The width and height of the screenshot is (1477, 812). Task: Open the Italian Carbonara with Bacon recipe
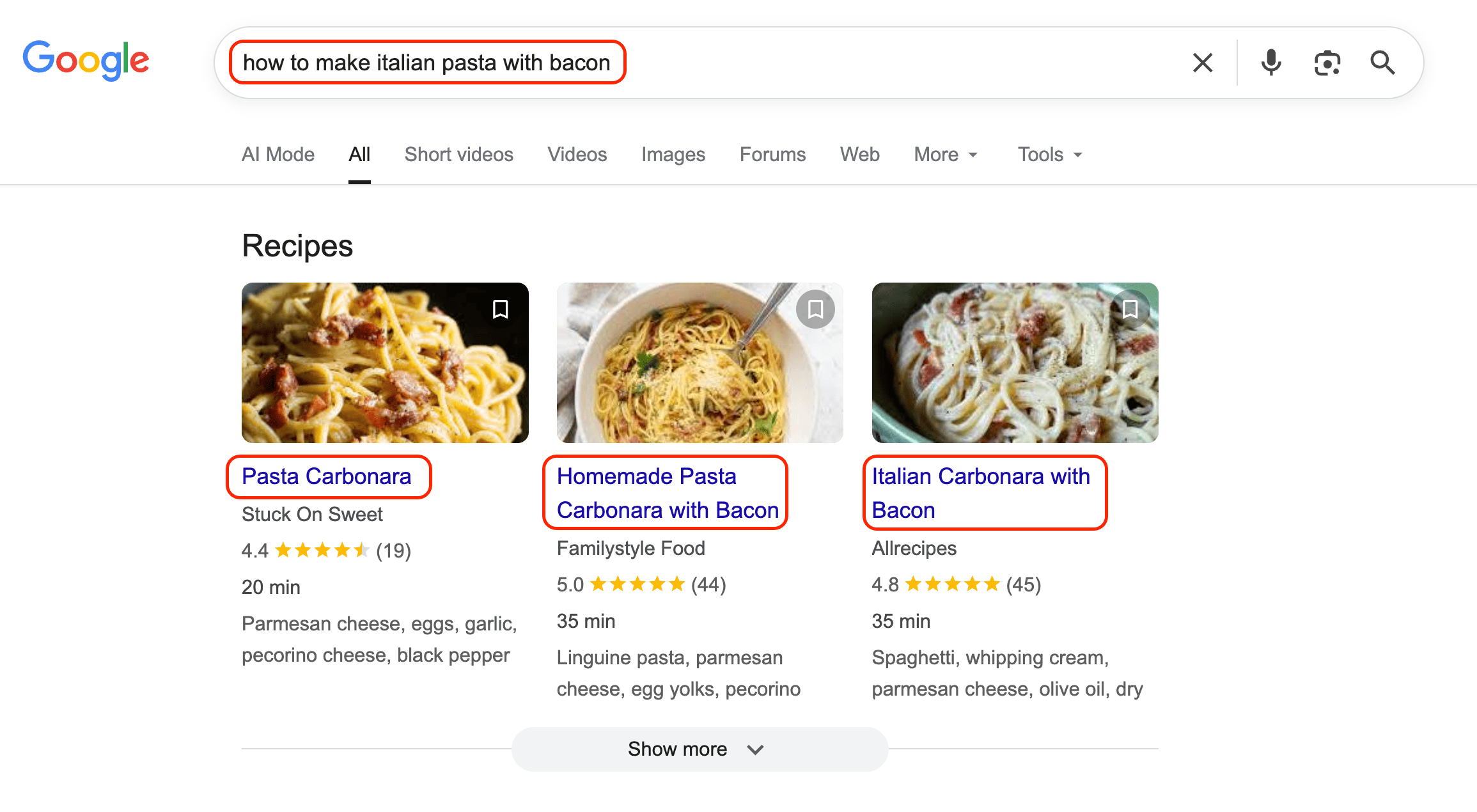coord(981,492)
